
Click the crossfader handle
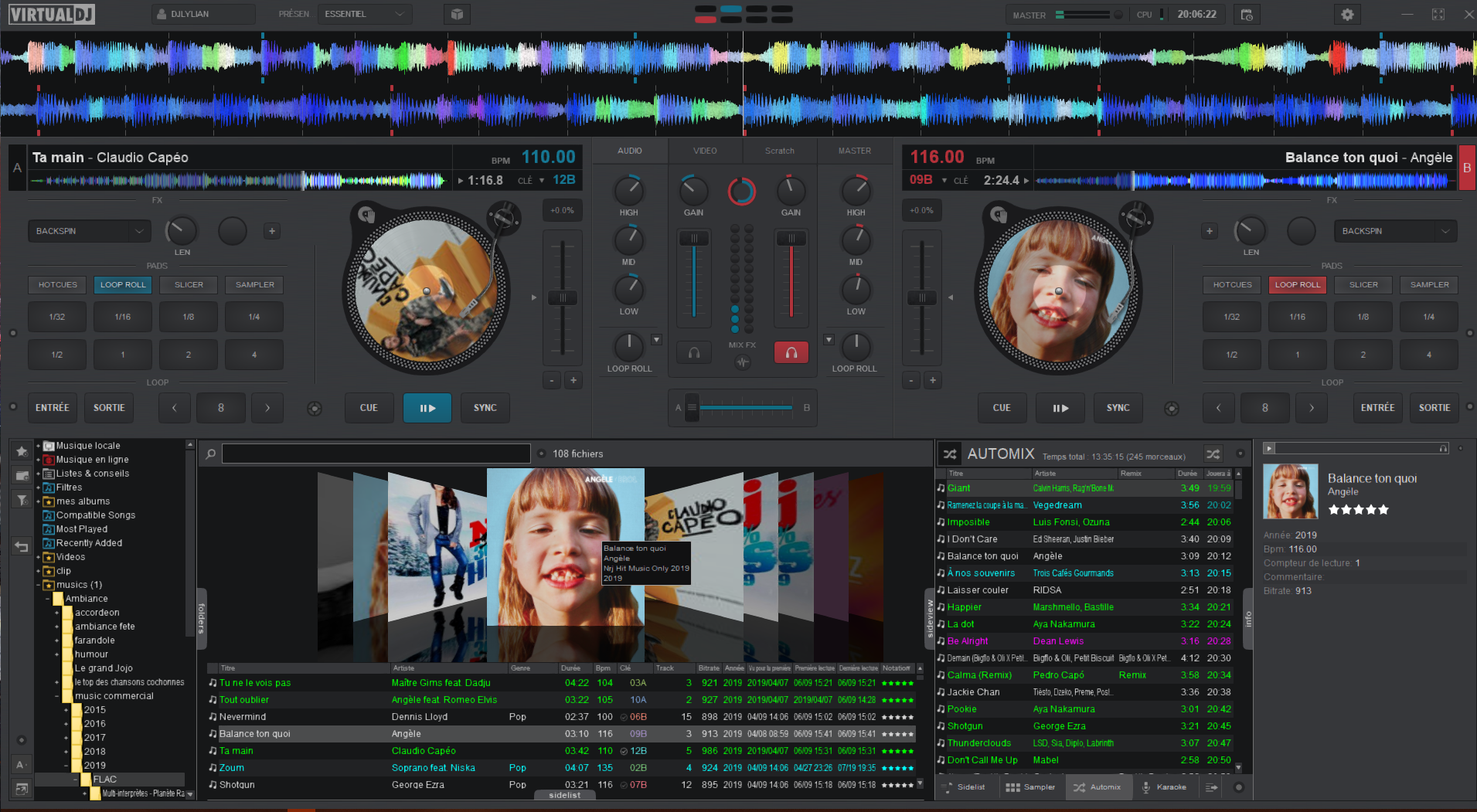tap(693, 407)
